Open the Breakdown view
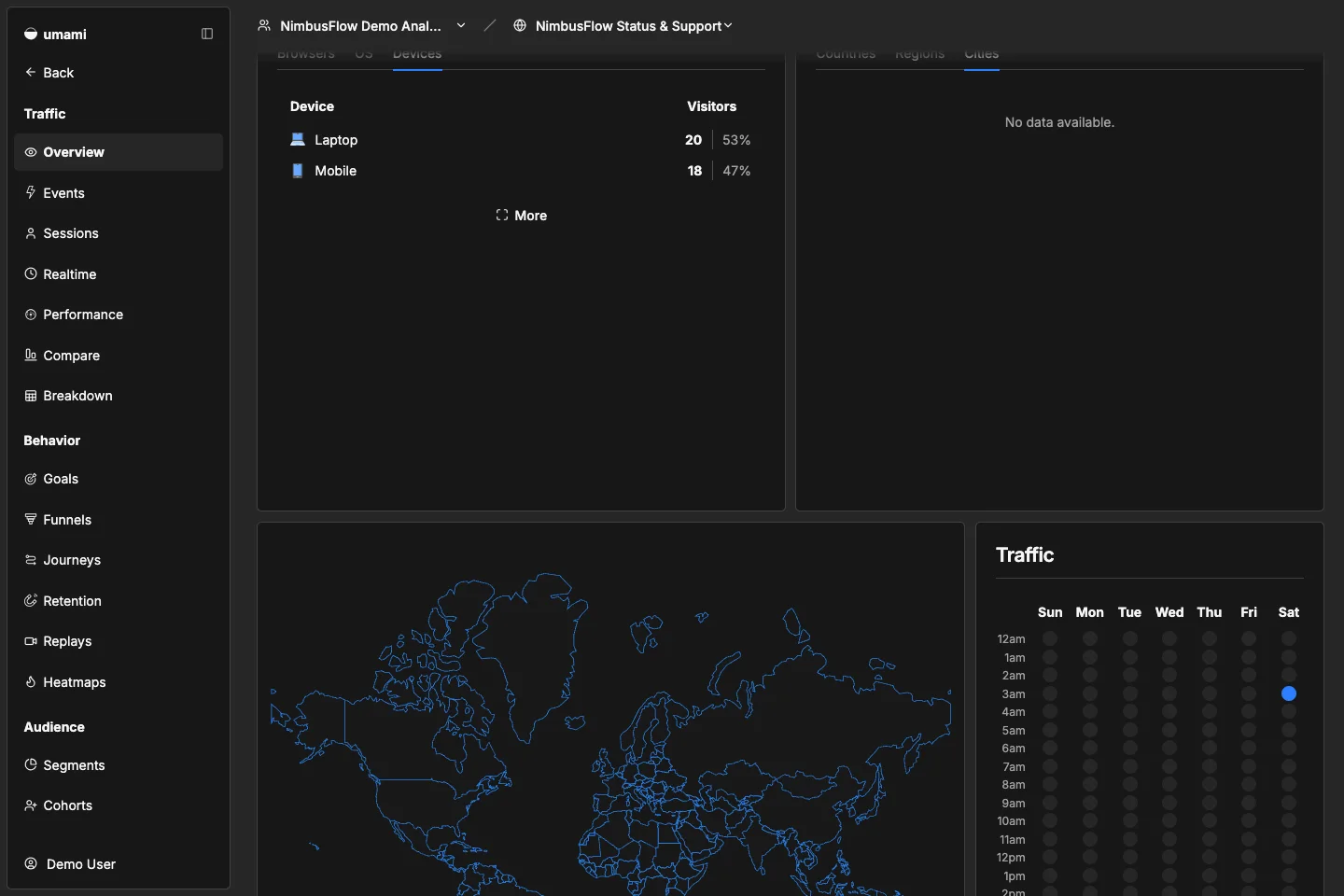This screenshot has width=1344, height=896. [119, 396]
